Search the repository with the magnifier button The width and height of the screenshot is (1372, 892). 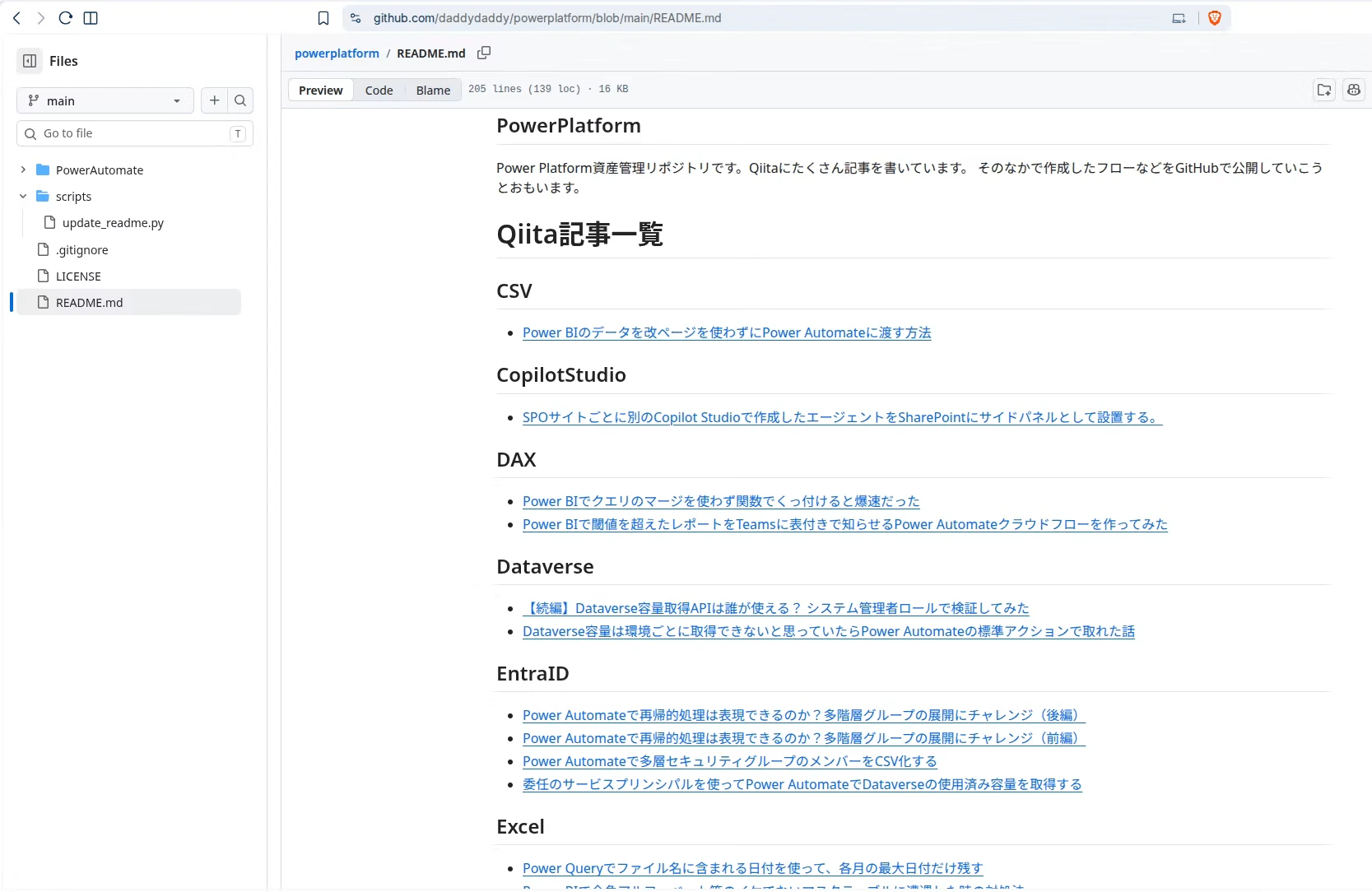(x=240, y=100)
